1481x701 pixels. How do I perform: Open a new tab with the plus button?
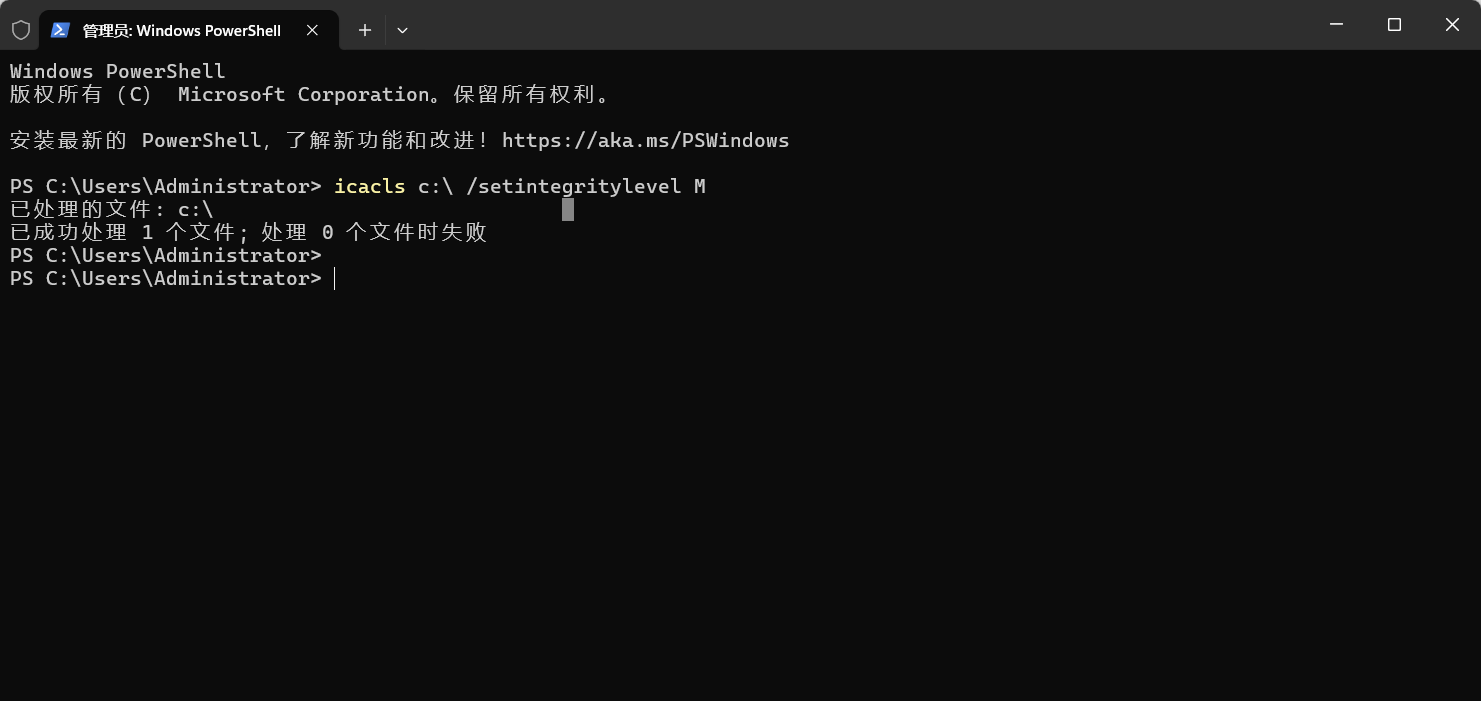tap(365, 30)
